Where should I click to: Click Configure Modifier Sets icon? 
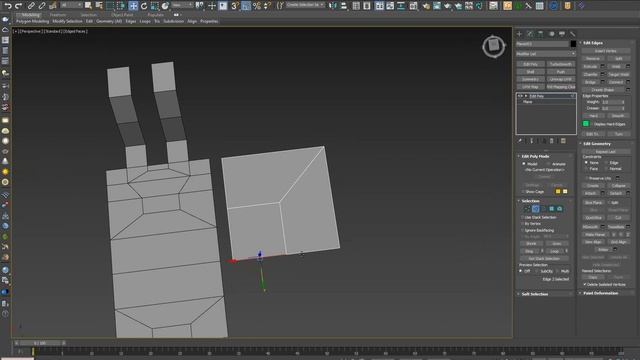point(563,141)
